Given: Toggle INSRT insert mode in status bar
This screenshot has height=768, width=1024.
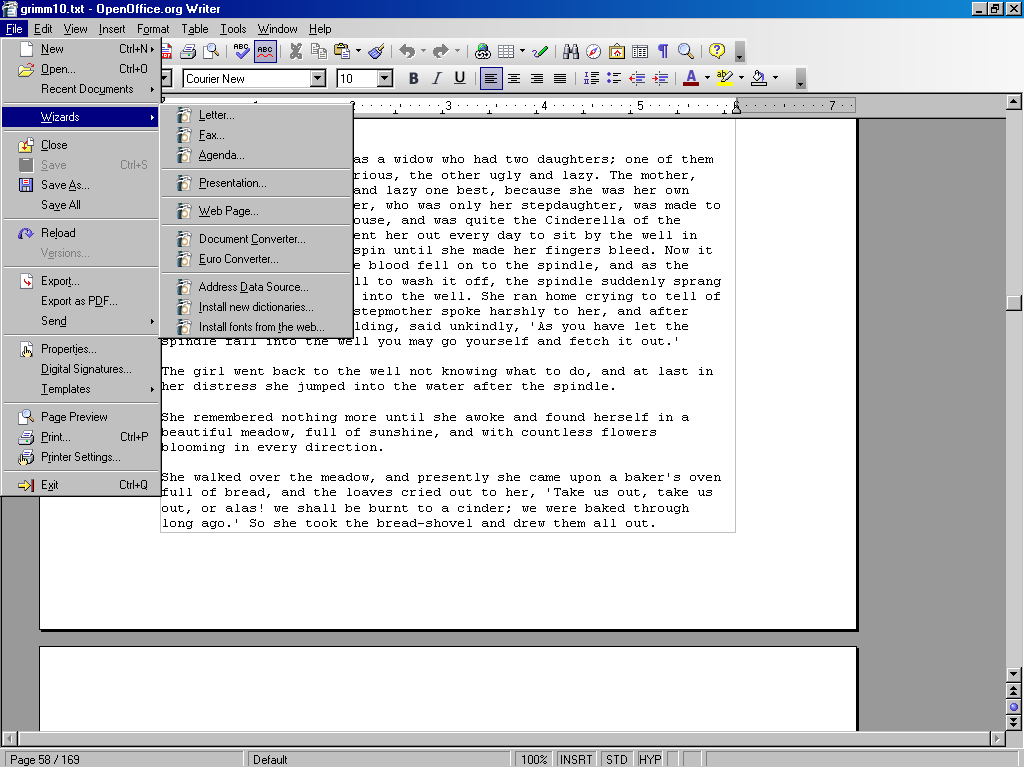Looking at the screenshot, I should (576, 760).
